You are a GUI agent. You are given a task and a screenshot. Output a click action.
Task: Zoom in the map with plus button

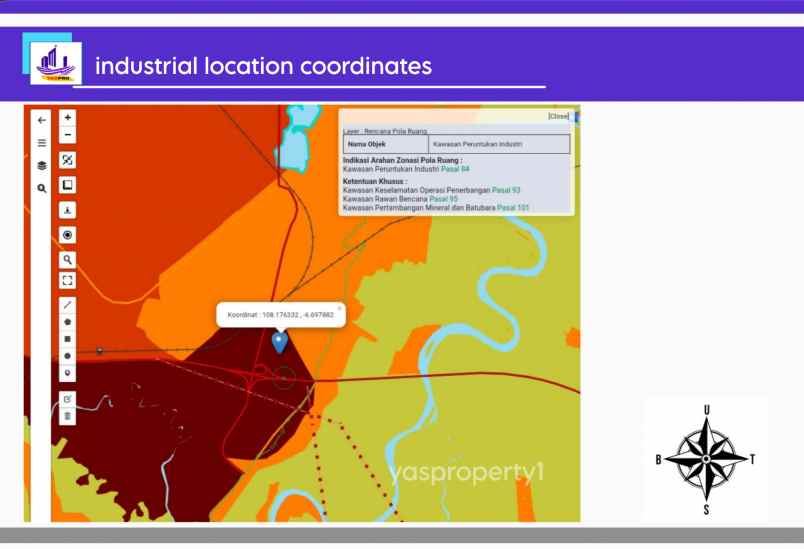[67, 117]
